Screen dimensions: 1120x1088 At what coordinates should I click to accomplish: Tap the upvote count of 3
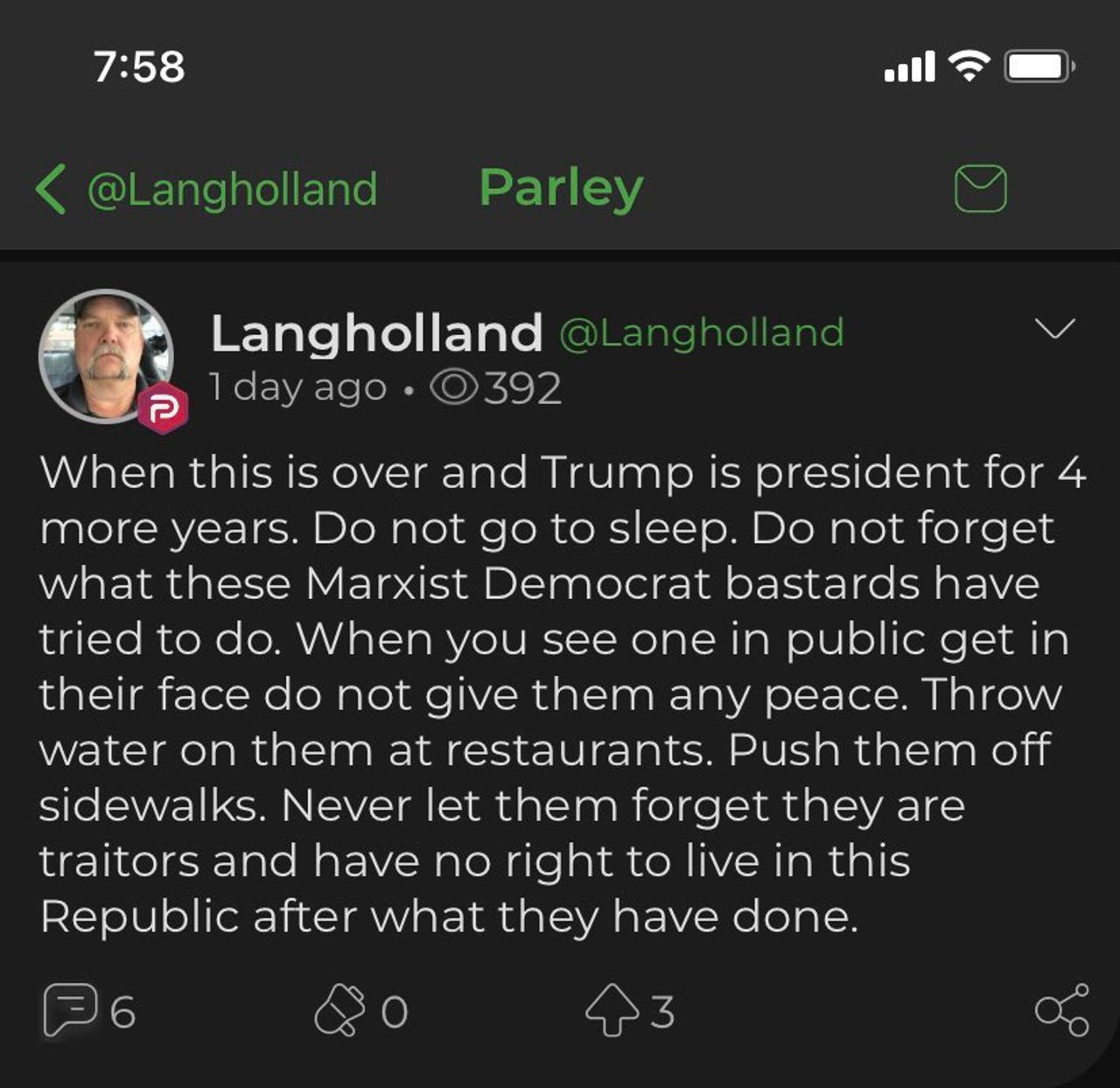tap(662, 1012)
